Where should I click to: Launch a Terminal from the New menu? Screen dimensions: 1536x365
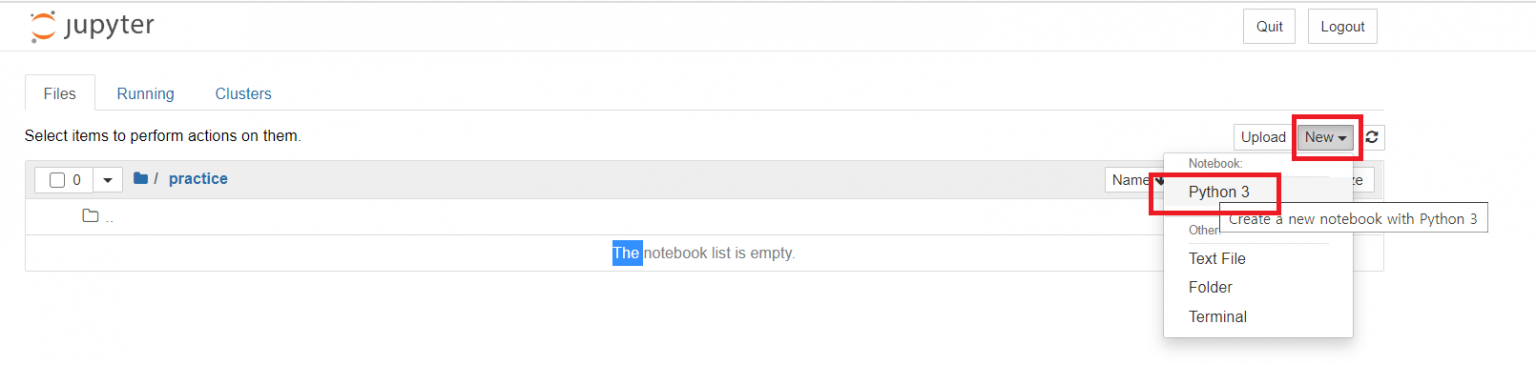tap(1217, 316)
